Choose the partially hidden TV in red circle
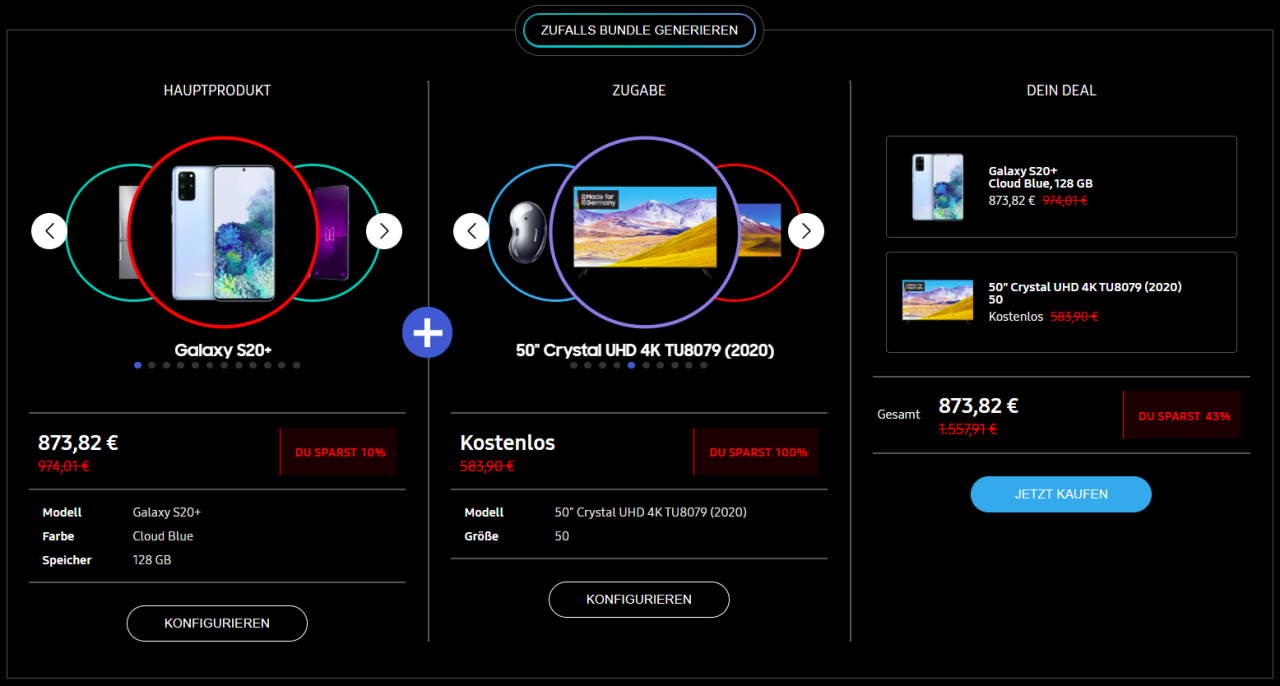 coord(759,230)
